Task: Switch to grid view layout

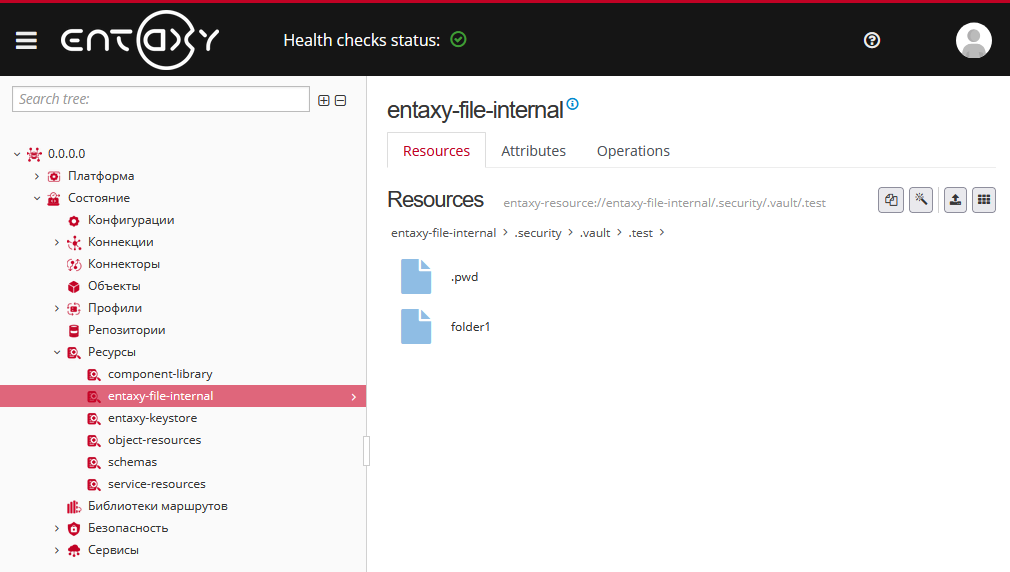Action: 984,200
